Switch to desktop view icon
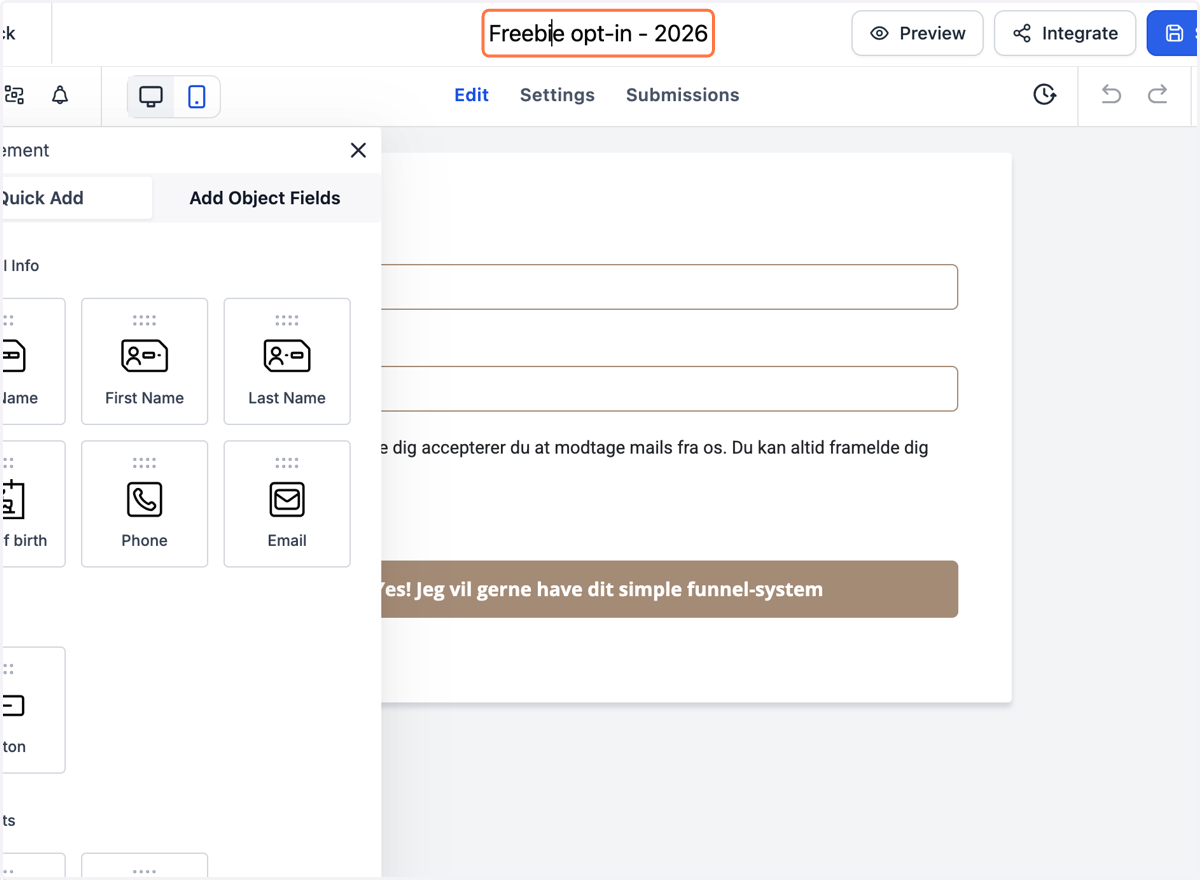 click(151, 97)
